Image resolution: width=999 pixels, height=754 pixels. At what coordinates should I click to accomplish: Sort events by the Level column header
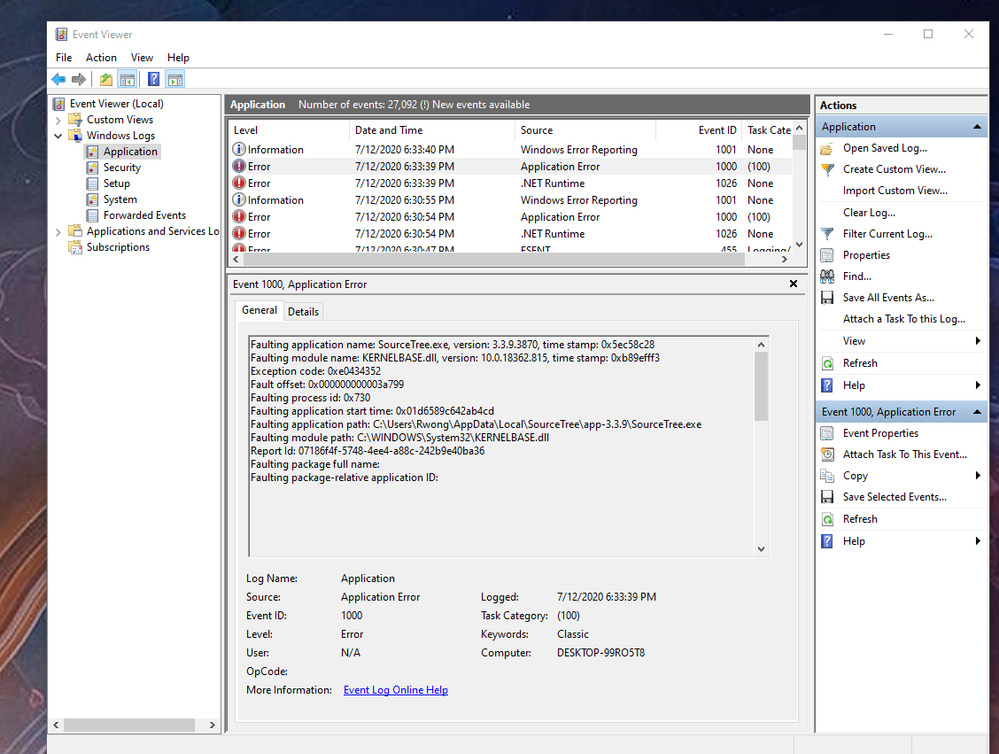[289, 130]
